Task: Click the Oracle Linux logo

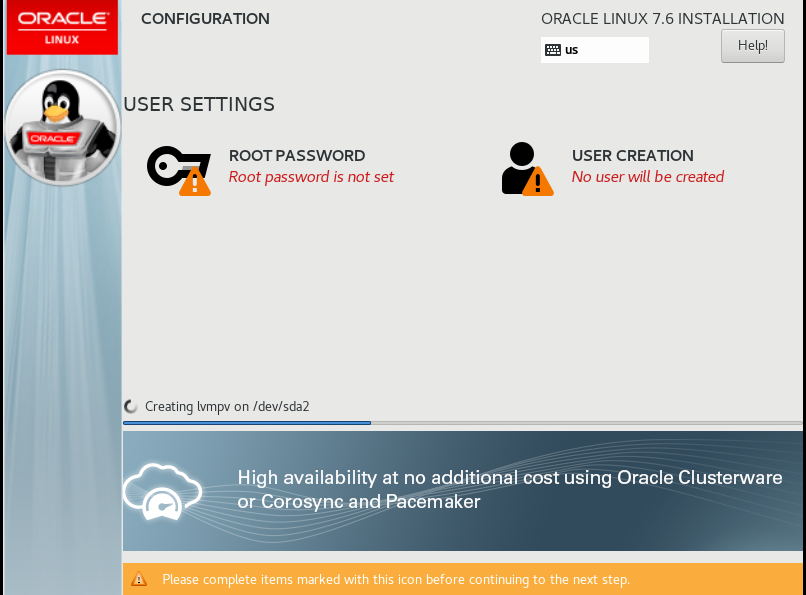Action: coord(62,27)
